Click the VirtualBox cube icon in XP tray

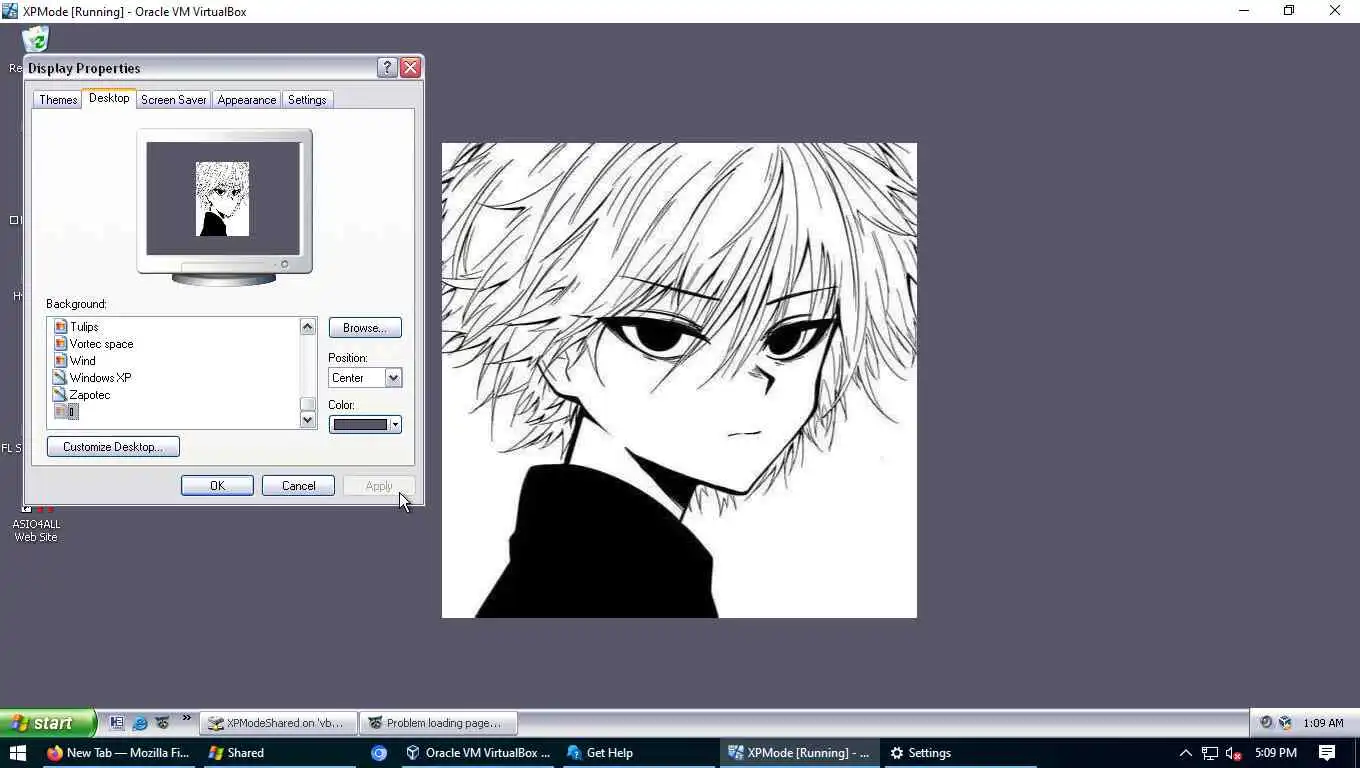[1285, 723]
